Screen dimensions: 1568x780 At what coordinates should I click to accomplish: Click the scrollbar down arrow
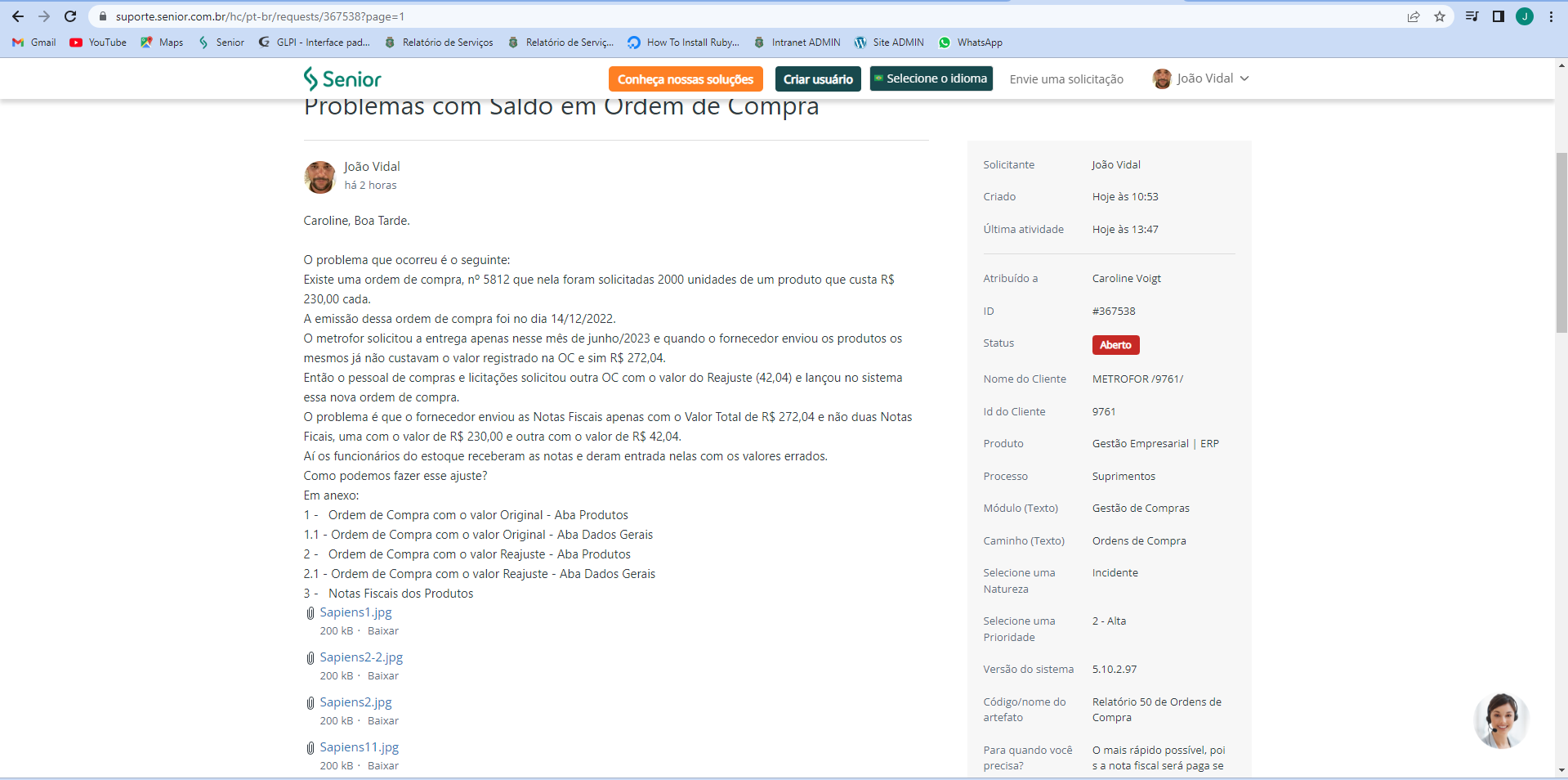1561,769
